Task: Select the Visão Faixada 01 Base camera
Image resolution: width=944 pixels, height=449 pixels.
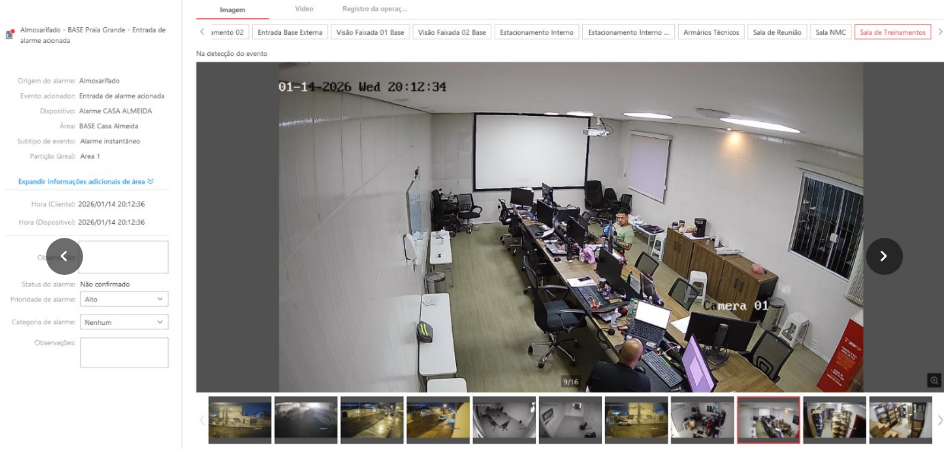Action: pos(369,33)
